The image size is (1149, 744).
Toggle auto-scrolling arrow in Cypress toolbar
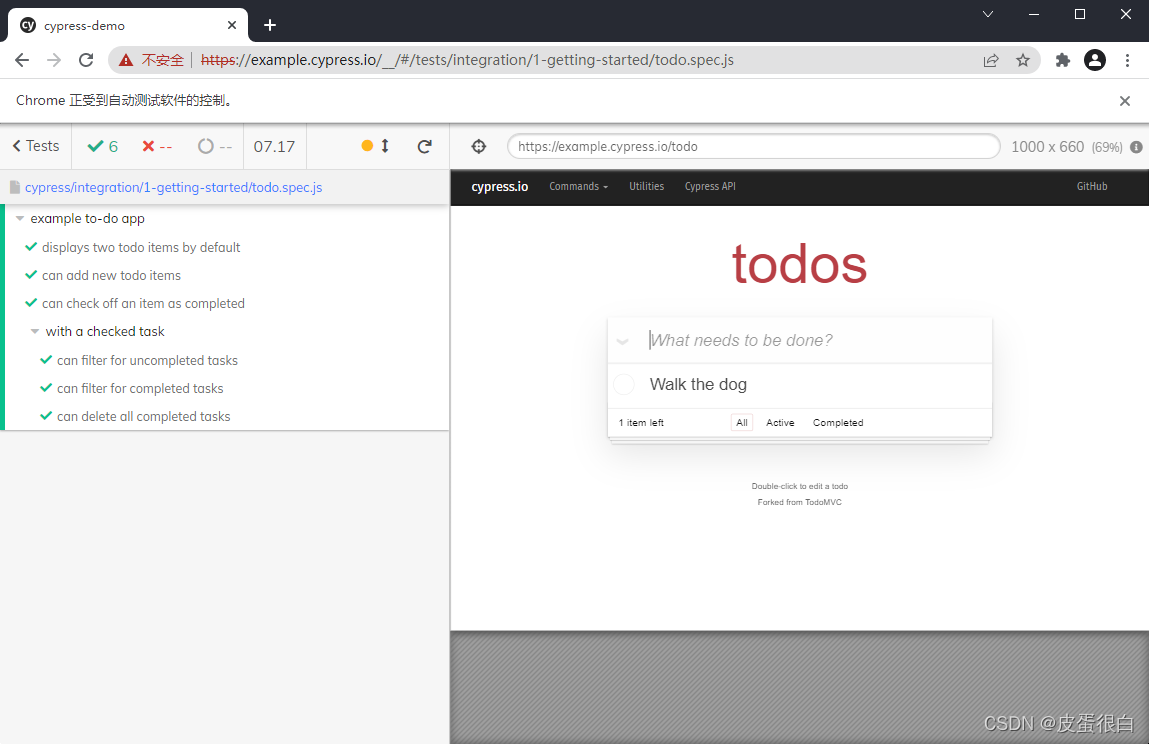click(385, 146)
